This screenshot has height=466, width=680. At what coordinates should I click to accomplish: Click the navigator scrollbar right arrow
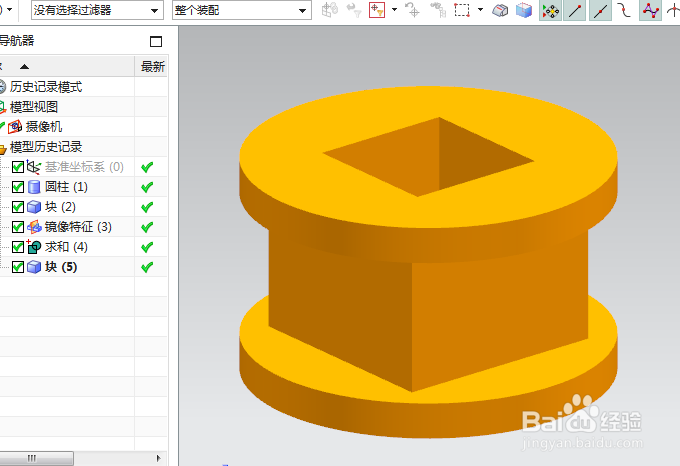click(x=158, y=458)
